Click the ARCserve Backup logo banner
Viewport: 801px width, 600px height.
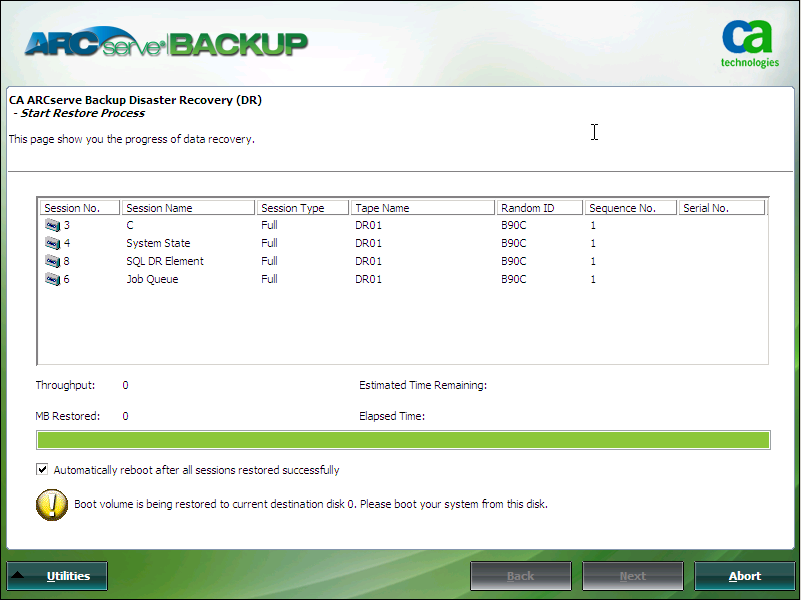coord(167,42)
